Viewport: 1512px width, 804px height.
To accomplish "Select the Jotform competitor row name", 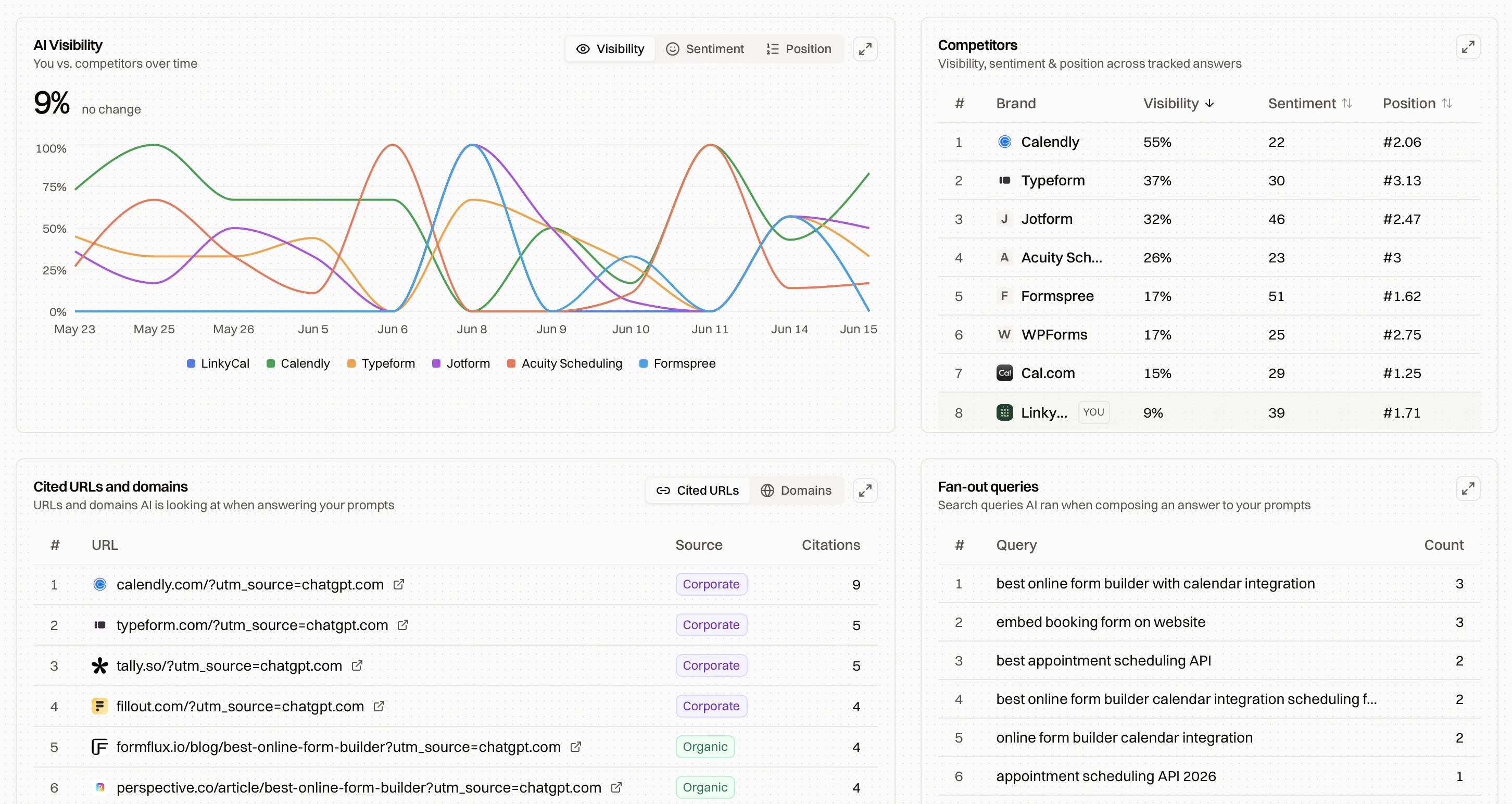I will [x=1047, y=219].
